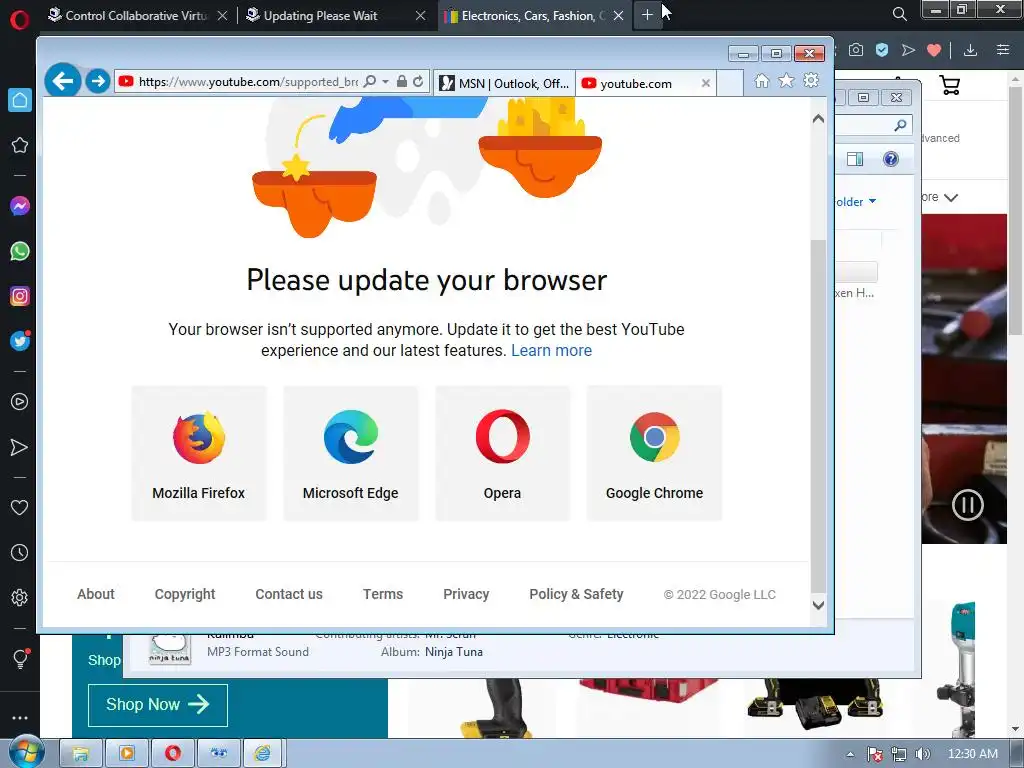Open History clock icon in Opera sidebar

20,552
